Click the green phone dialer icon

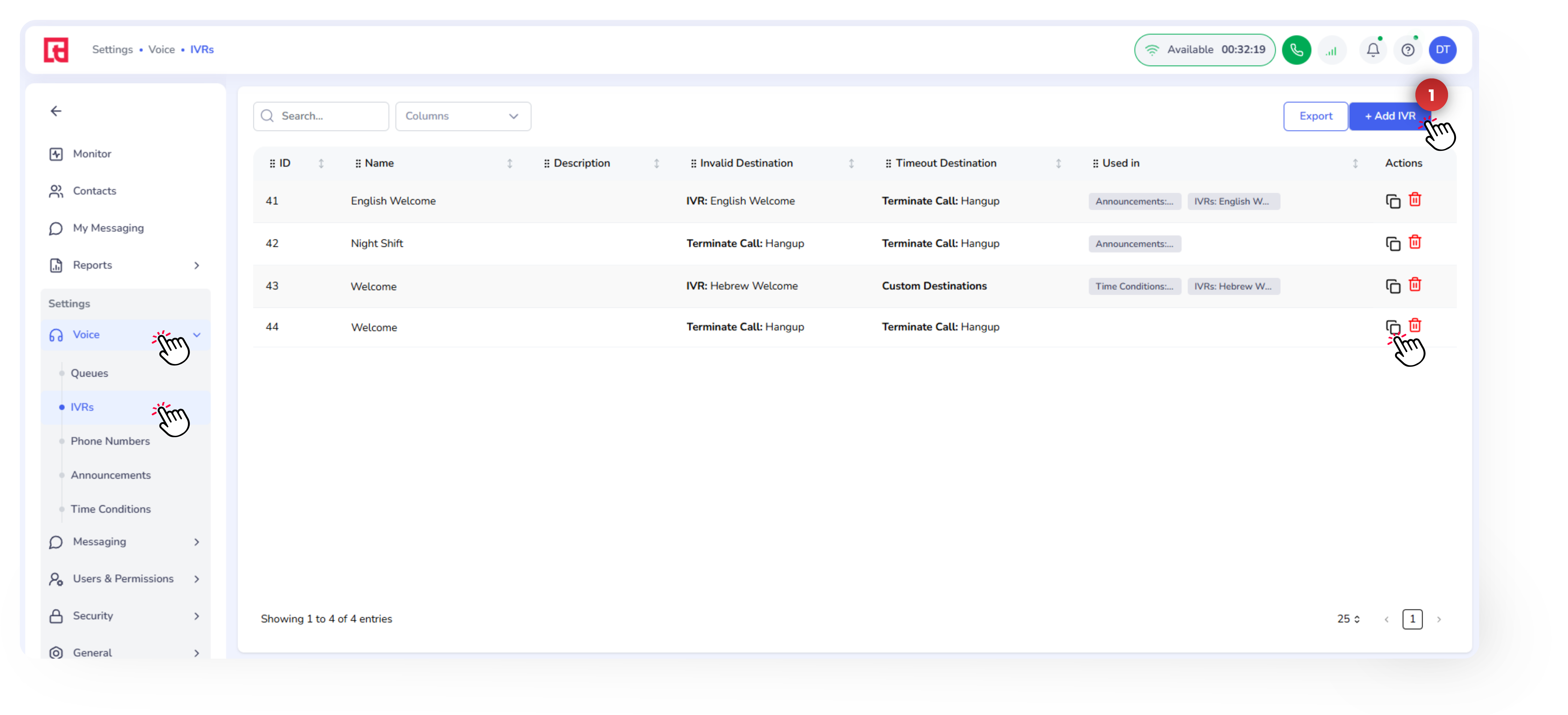point(1296,50)
